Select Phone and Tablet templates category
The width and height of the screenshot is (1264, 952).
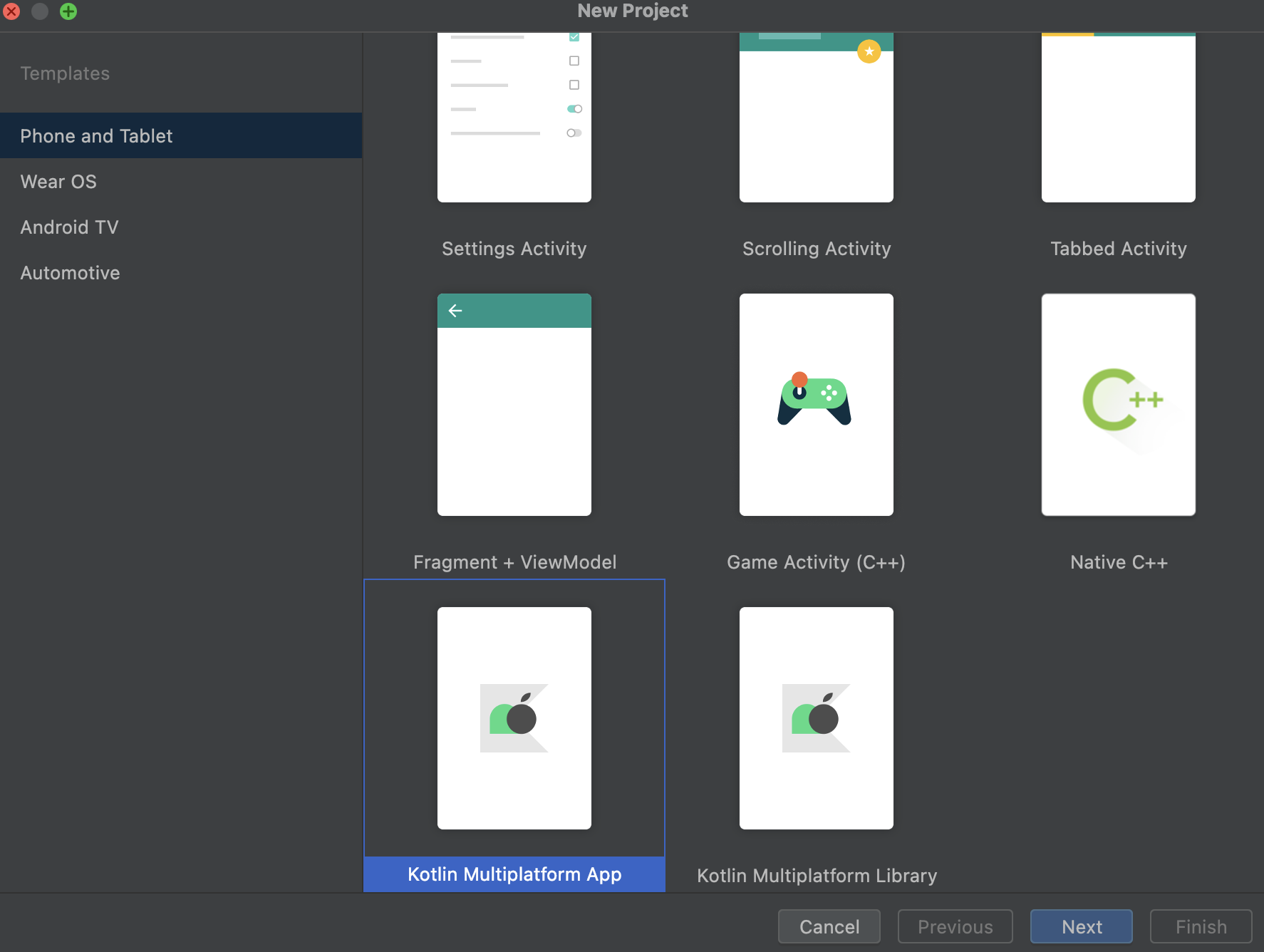[x=181, y=135]
